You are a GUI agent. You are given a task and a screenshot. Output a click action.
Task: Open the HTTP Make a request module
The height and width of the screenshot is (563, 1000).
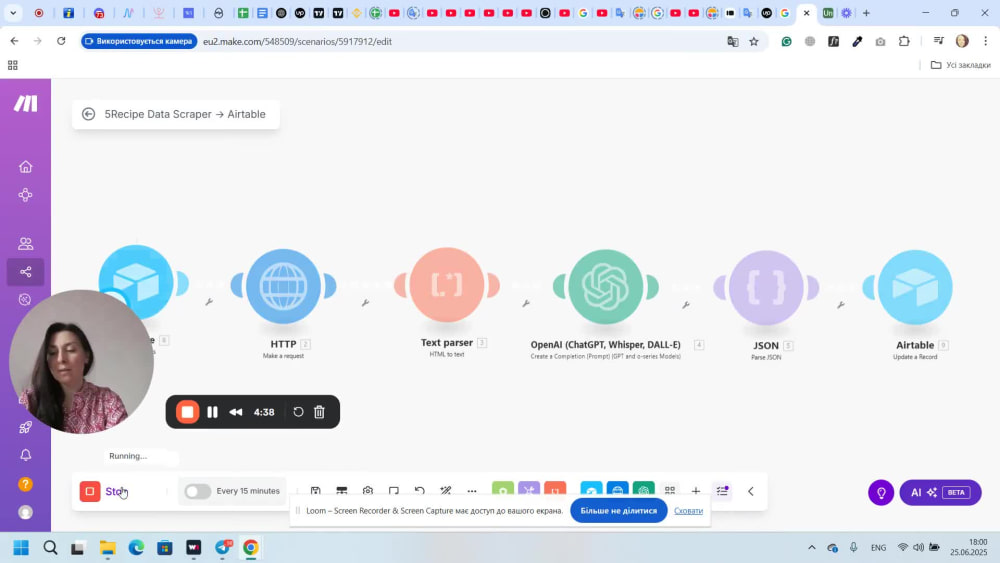tap(283, 286)
